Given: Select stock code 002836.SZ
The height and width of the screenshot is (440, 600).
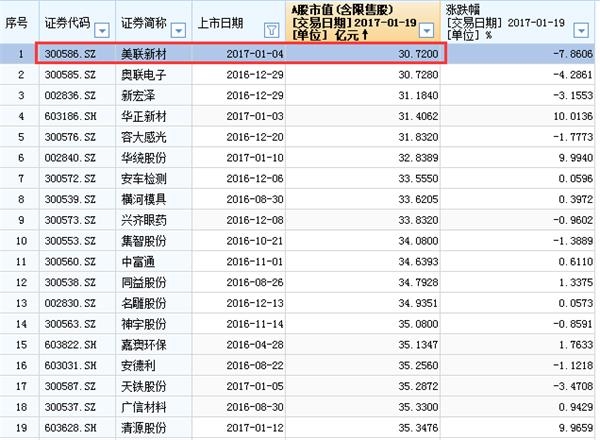Looking at the screenshot, I should pos(70,95).
